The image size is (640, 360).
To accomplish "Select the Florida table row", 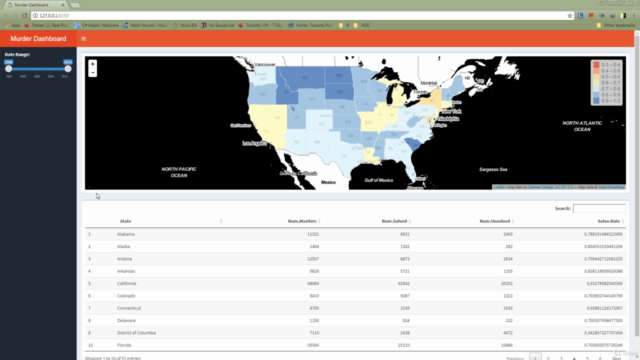I will click(355, 345).
